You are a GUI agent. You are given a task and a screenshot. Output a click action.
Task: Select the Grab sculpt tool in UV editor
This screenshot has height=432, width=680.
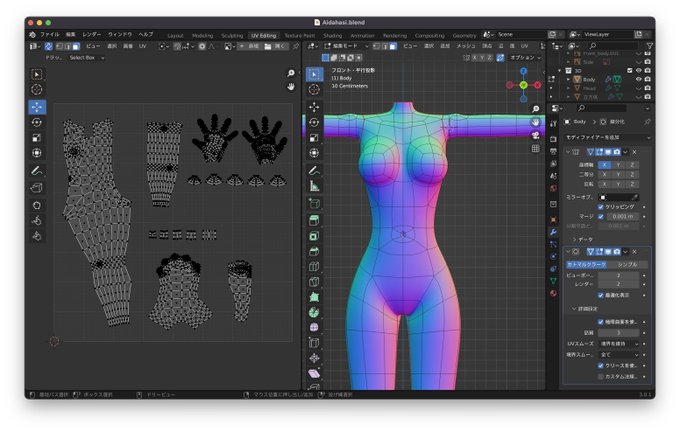pos(37,205)
